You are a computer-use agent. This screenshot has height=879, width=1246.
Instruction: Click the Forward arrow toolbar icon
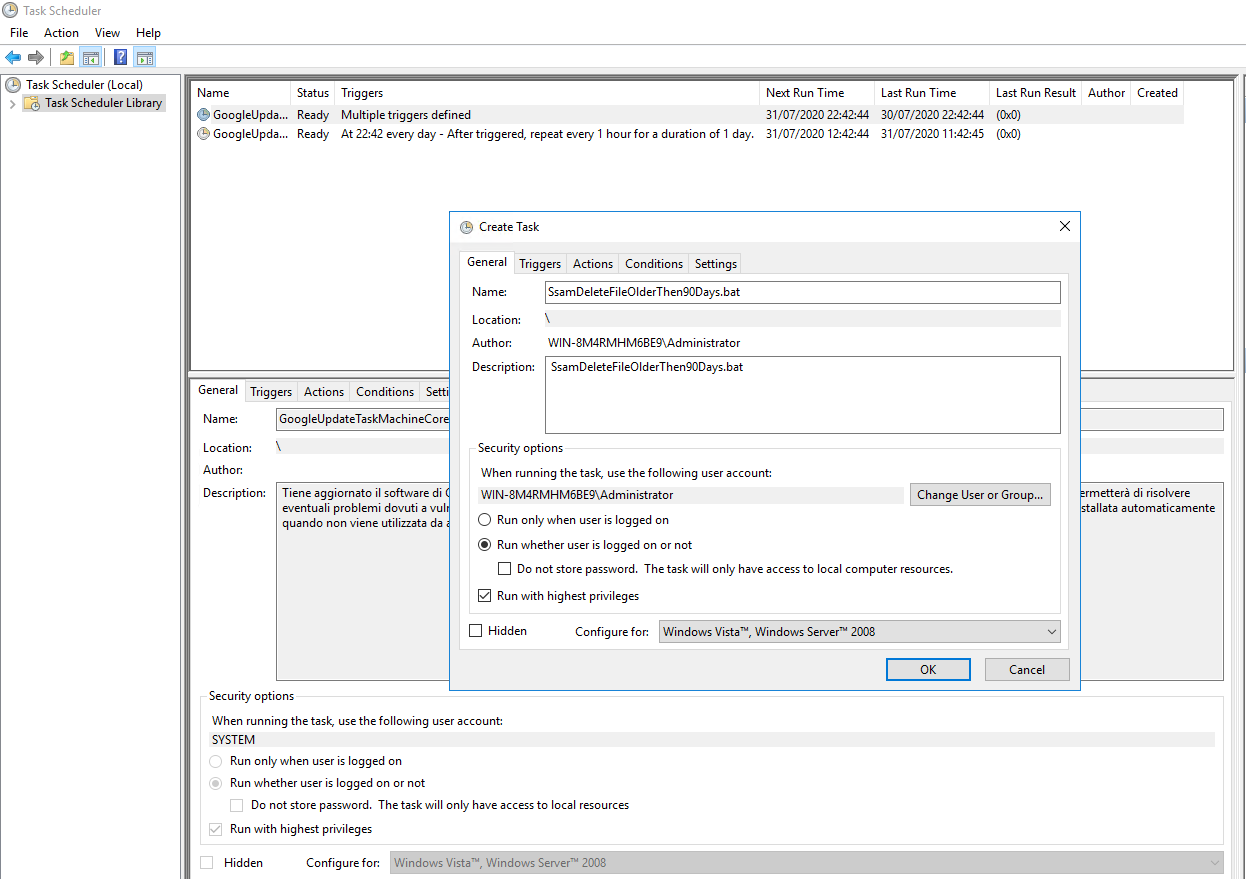pyautogui.click(x=36, y=57)
